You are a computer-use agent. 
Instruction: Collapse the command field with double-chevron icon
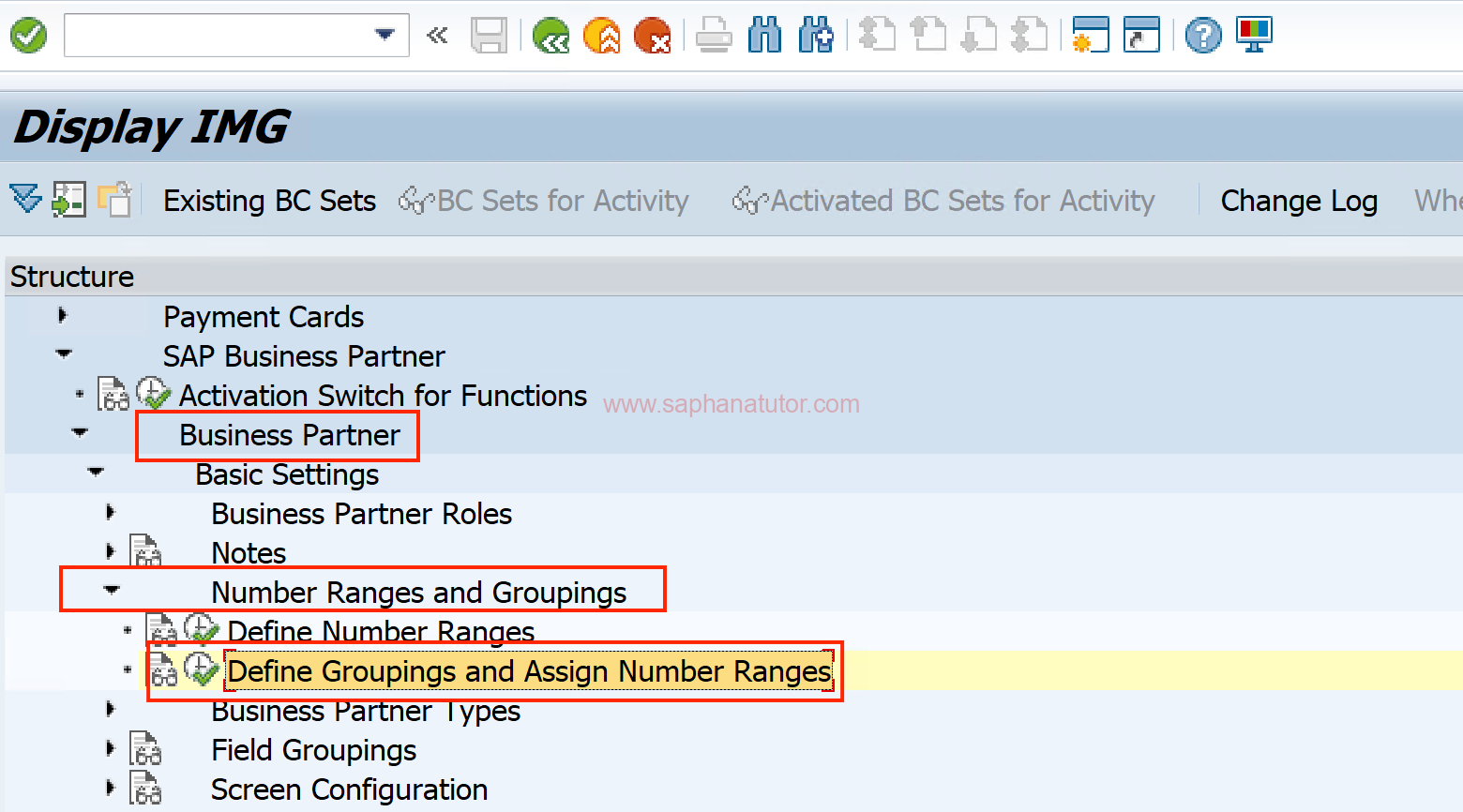(437, 36)
